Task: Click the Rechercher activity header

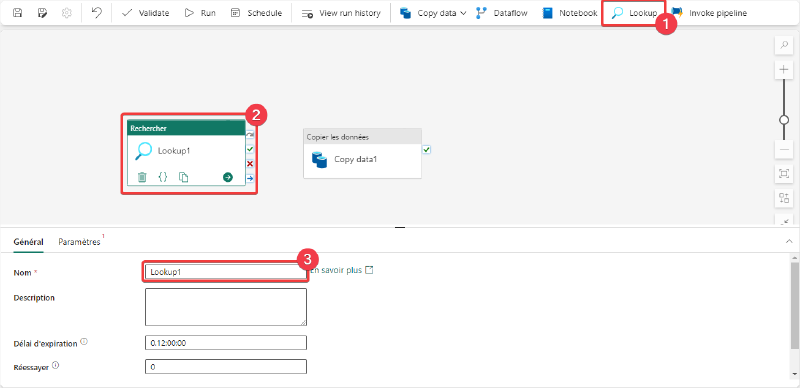Action: coord(186,128)
